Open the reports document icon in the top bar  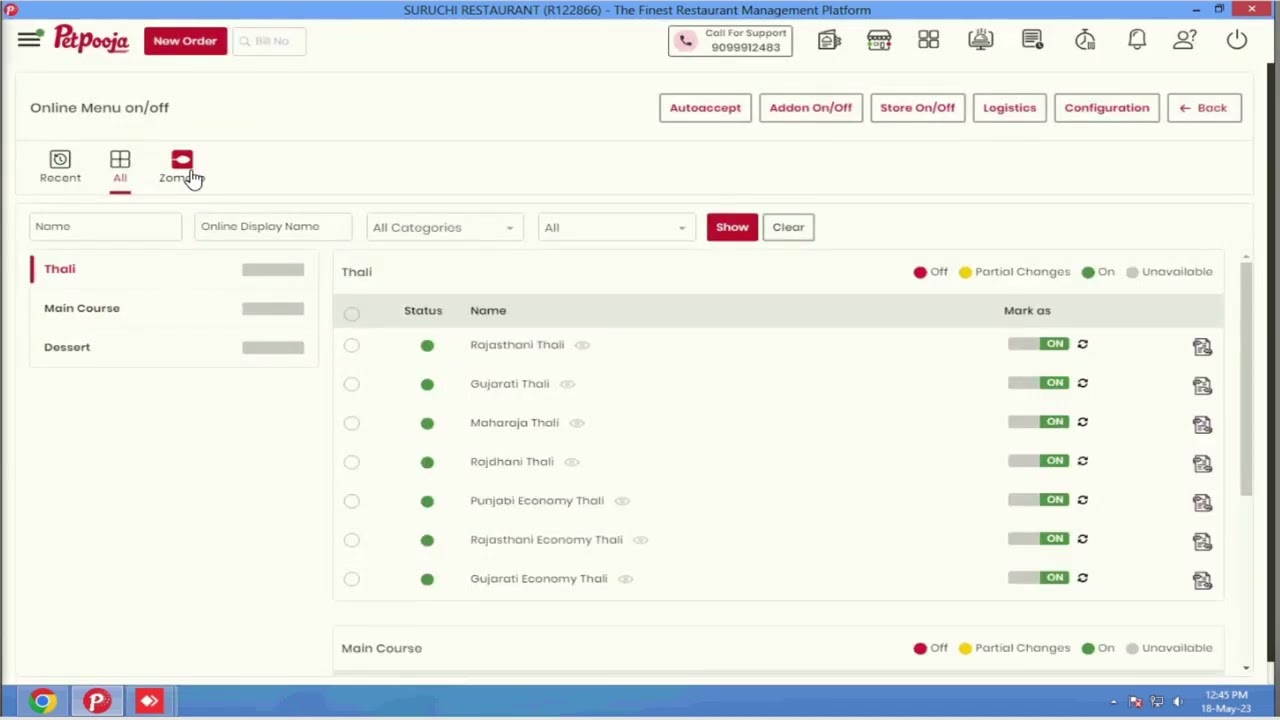click(x=1033, y=40)
